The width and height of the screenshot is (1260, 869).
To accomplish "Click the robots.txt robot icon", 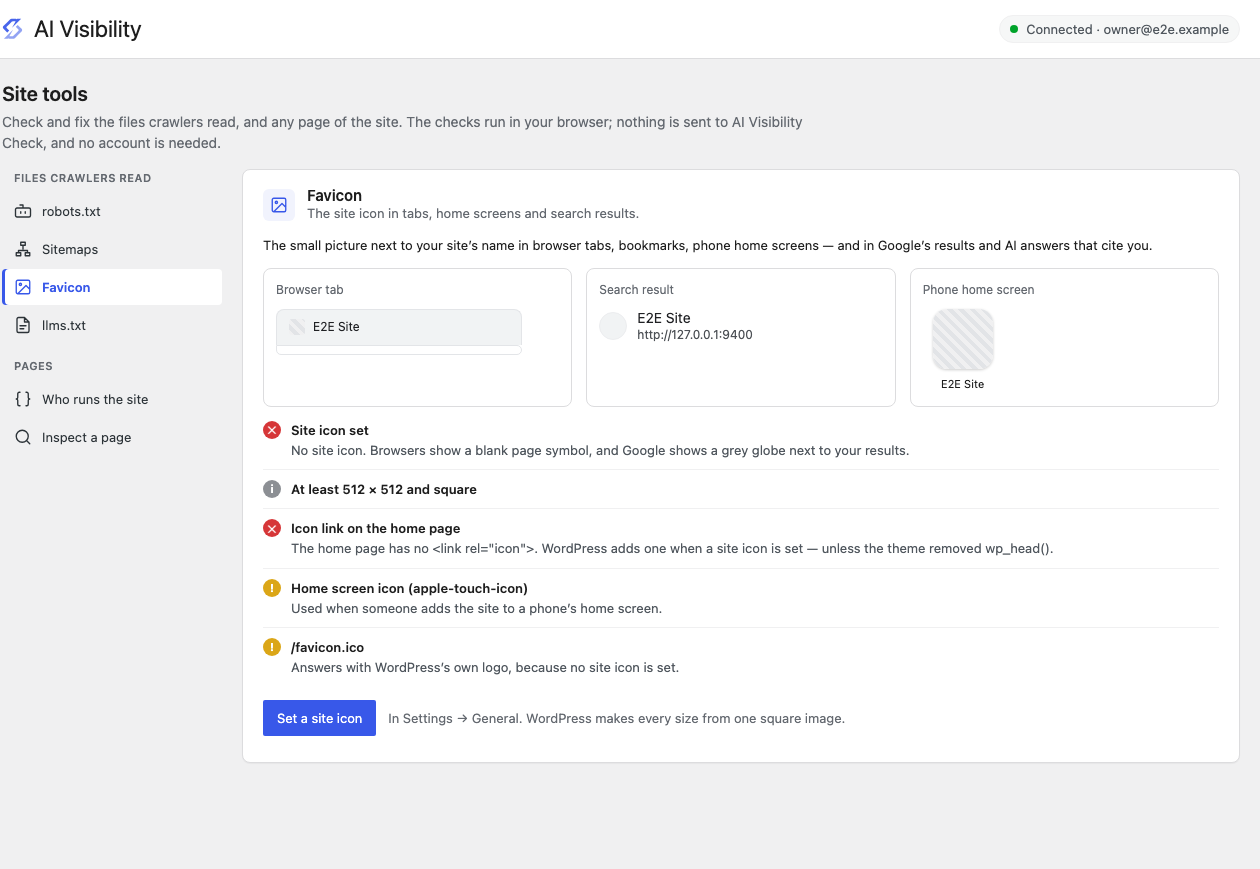I will click(23, 212).
